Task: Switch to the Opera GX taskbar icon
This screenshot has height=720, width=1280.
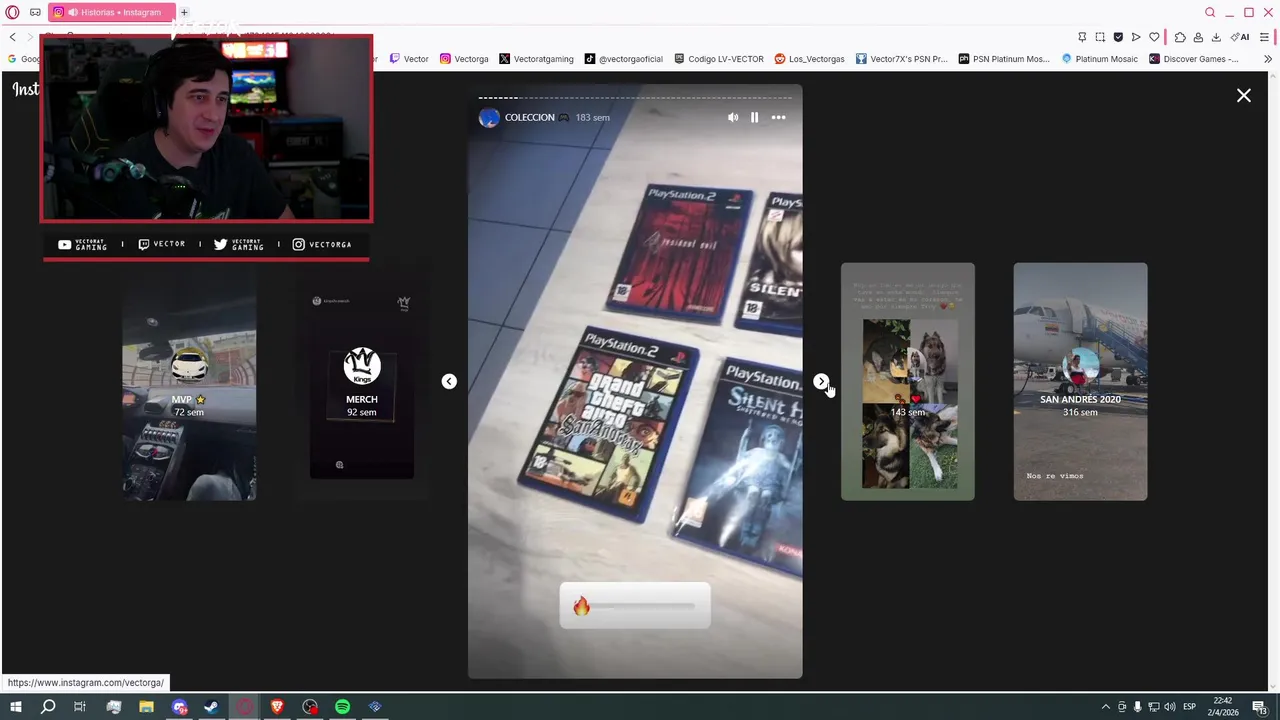Action: 244,707
